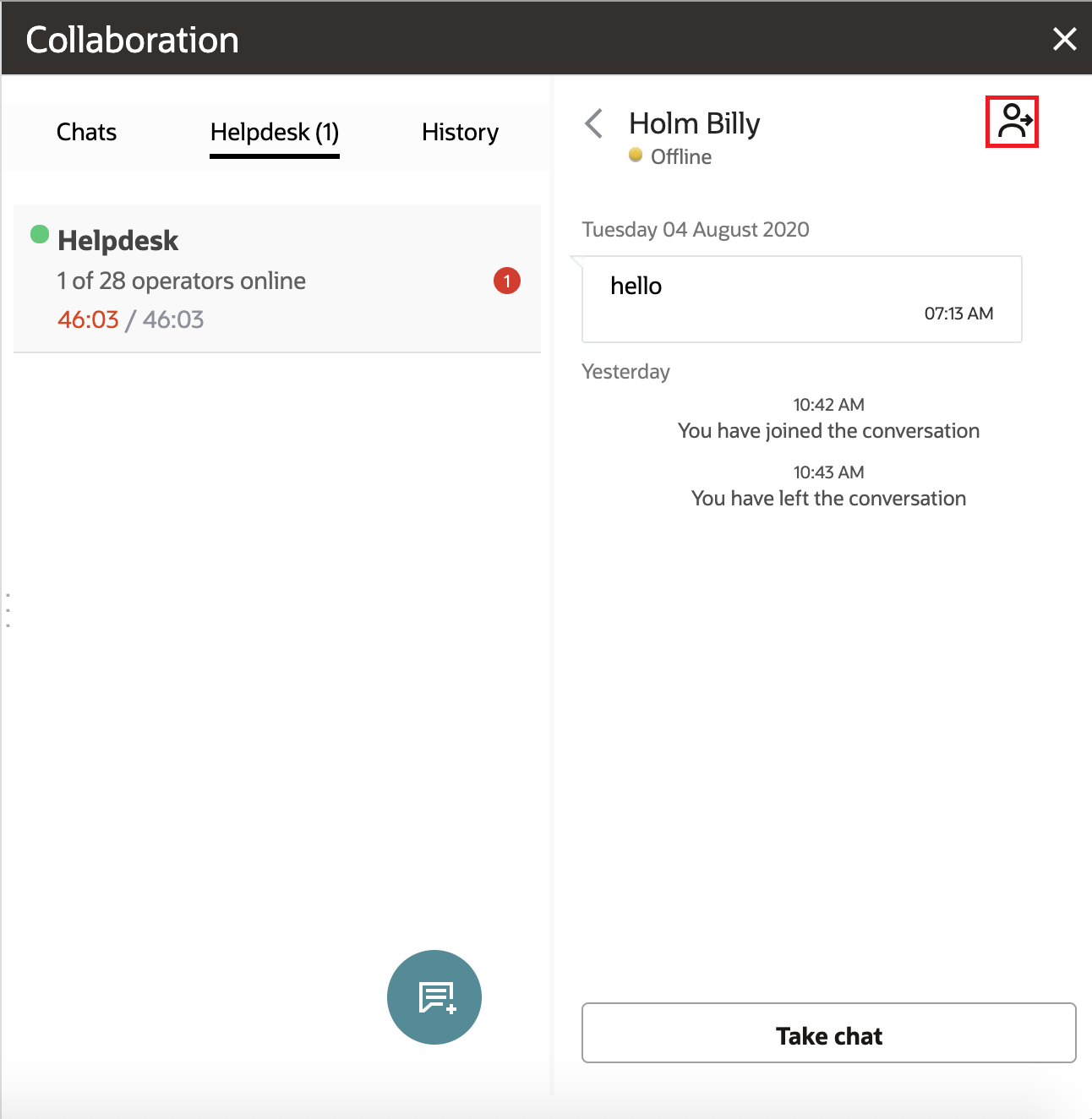Click the 46:03 wait timer

click(88, 319)
